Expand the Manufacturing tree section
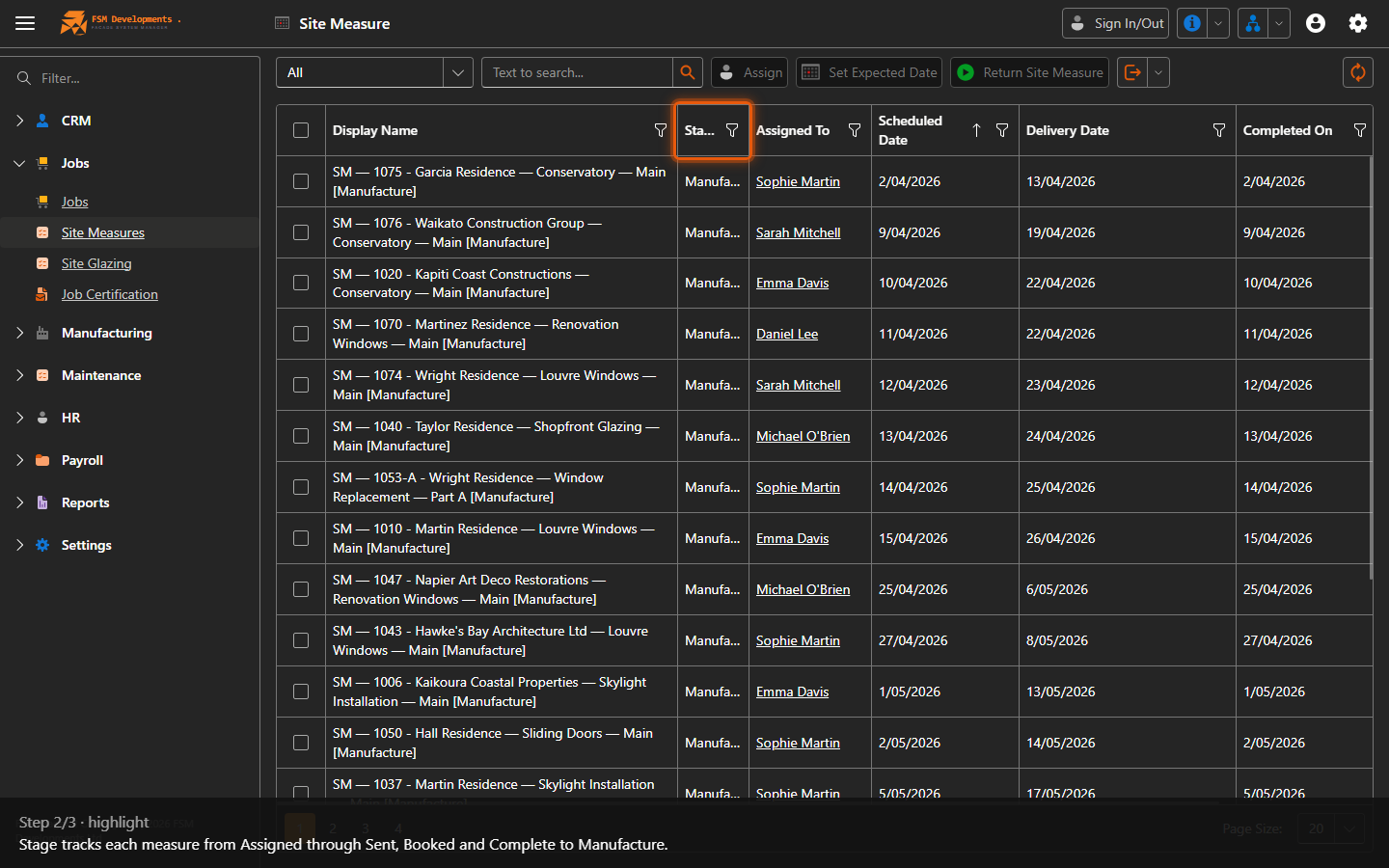This screenshot has height=868, width=1389. [19, 333]
